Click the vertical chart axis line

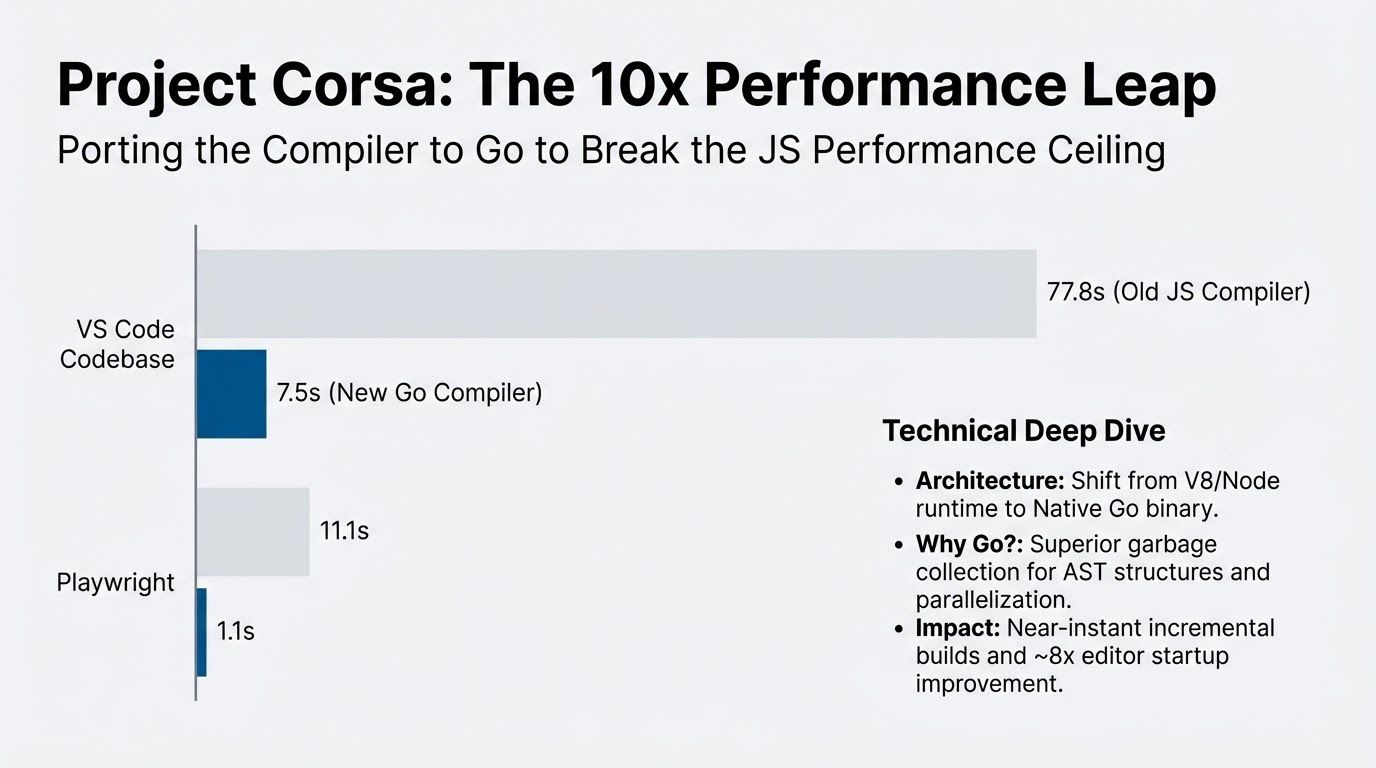point(195,462)
